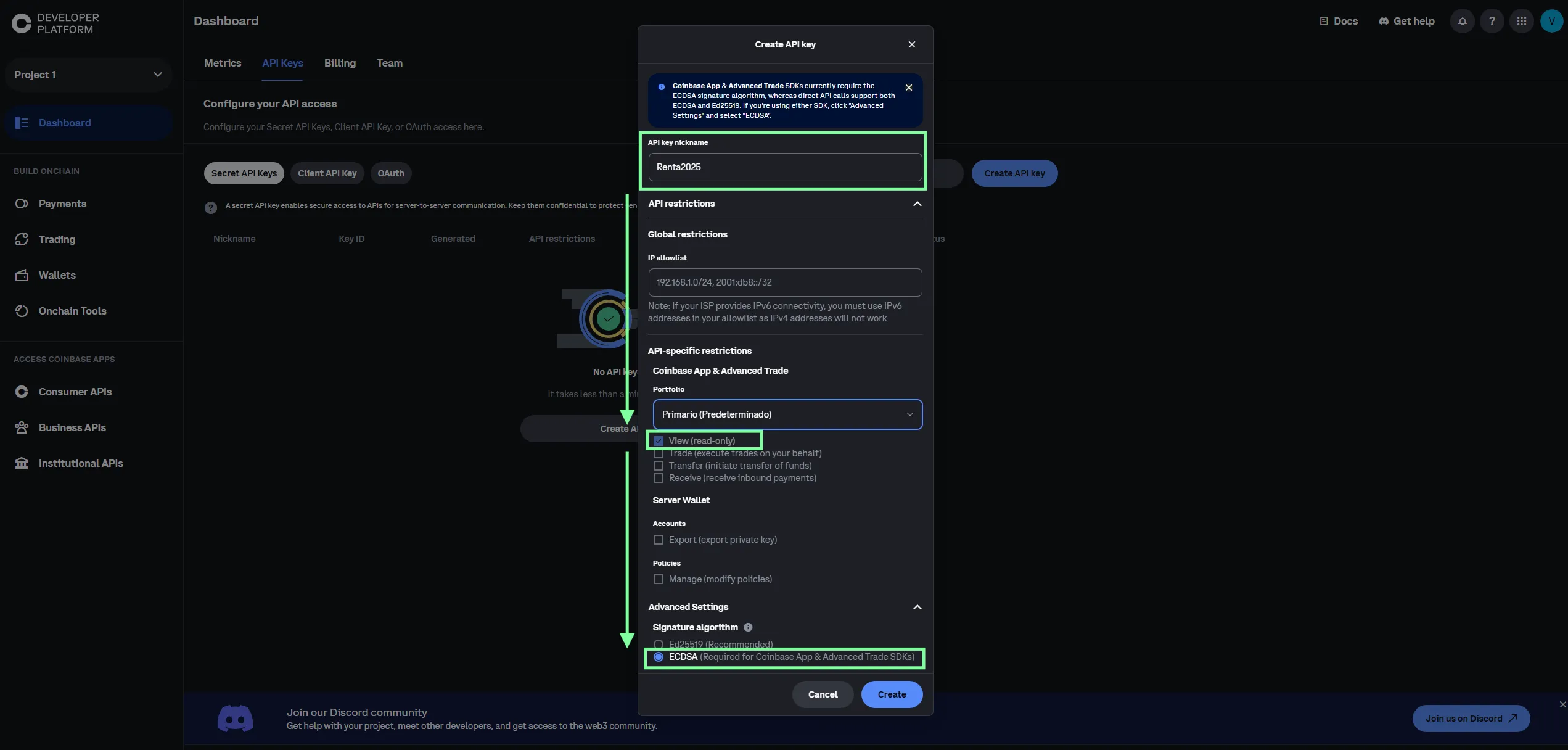Open the user avatar menu
Screen dimensions: 1568x750
click(1551, 21)
